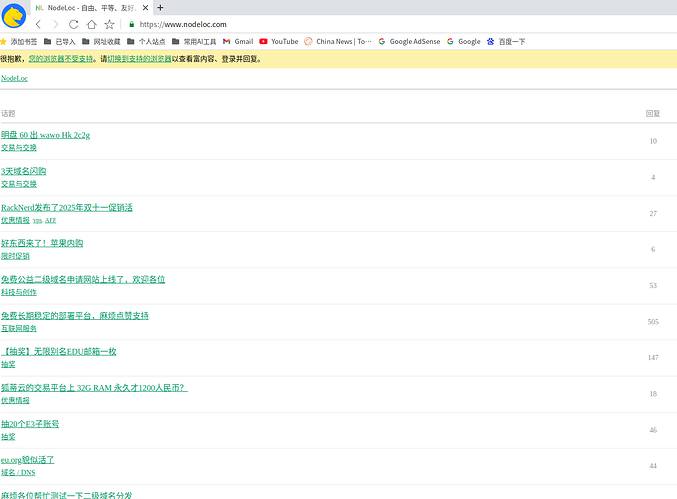Expand the 常用AI工具 bookmarks folder
677x499 pixels.
point(193,41)
